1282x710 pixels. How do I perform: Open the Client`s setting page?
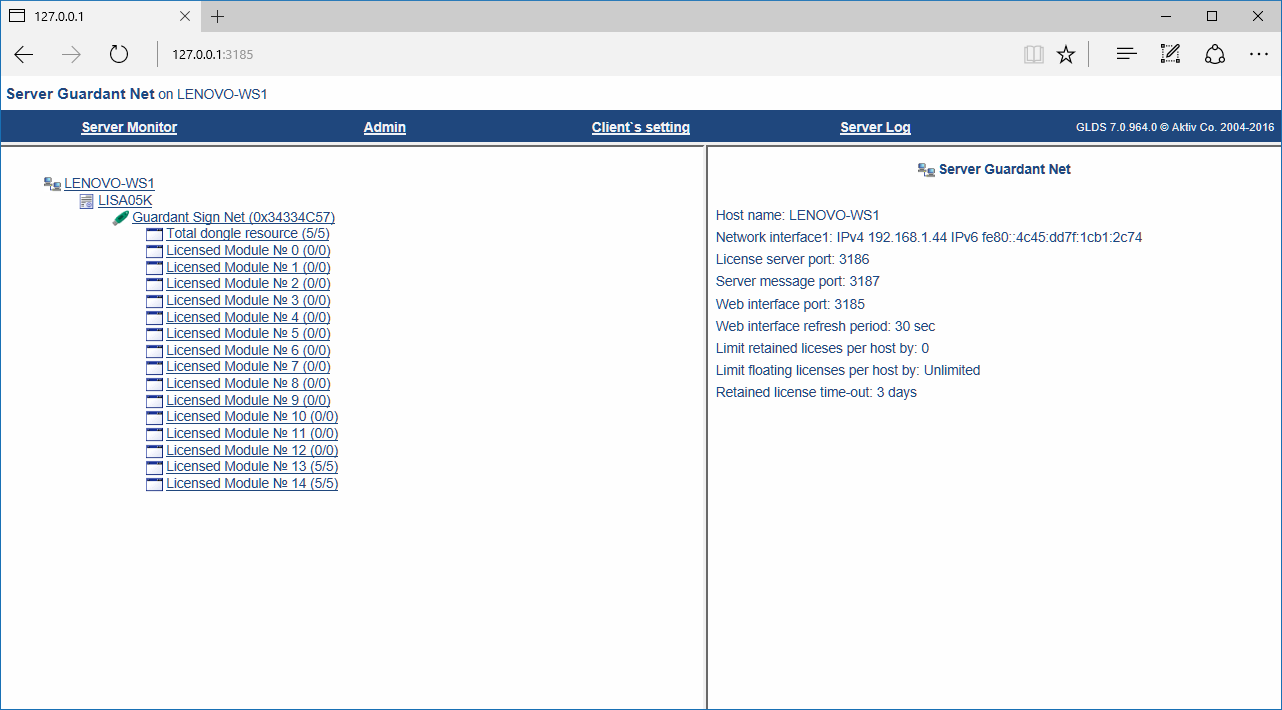click(640, 127)
